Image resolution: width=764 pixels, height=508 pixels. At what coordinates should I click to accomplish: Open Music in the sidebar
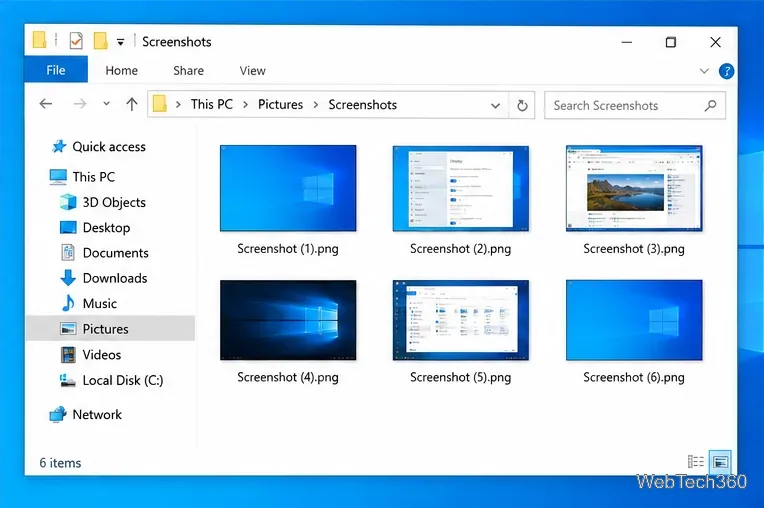tap(88, 303)
